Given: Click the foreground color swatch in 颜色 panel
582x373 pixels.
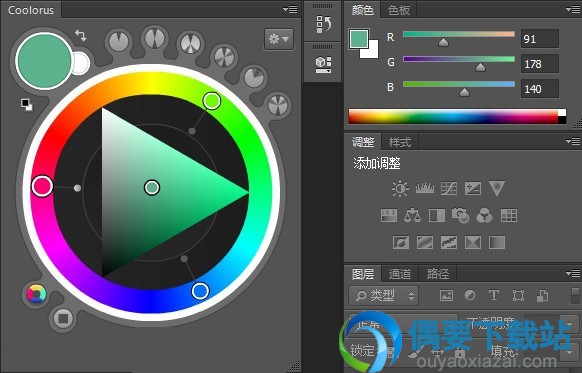Looking at the screenshot, I should click(359, 39).
